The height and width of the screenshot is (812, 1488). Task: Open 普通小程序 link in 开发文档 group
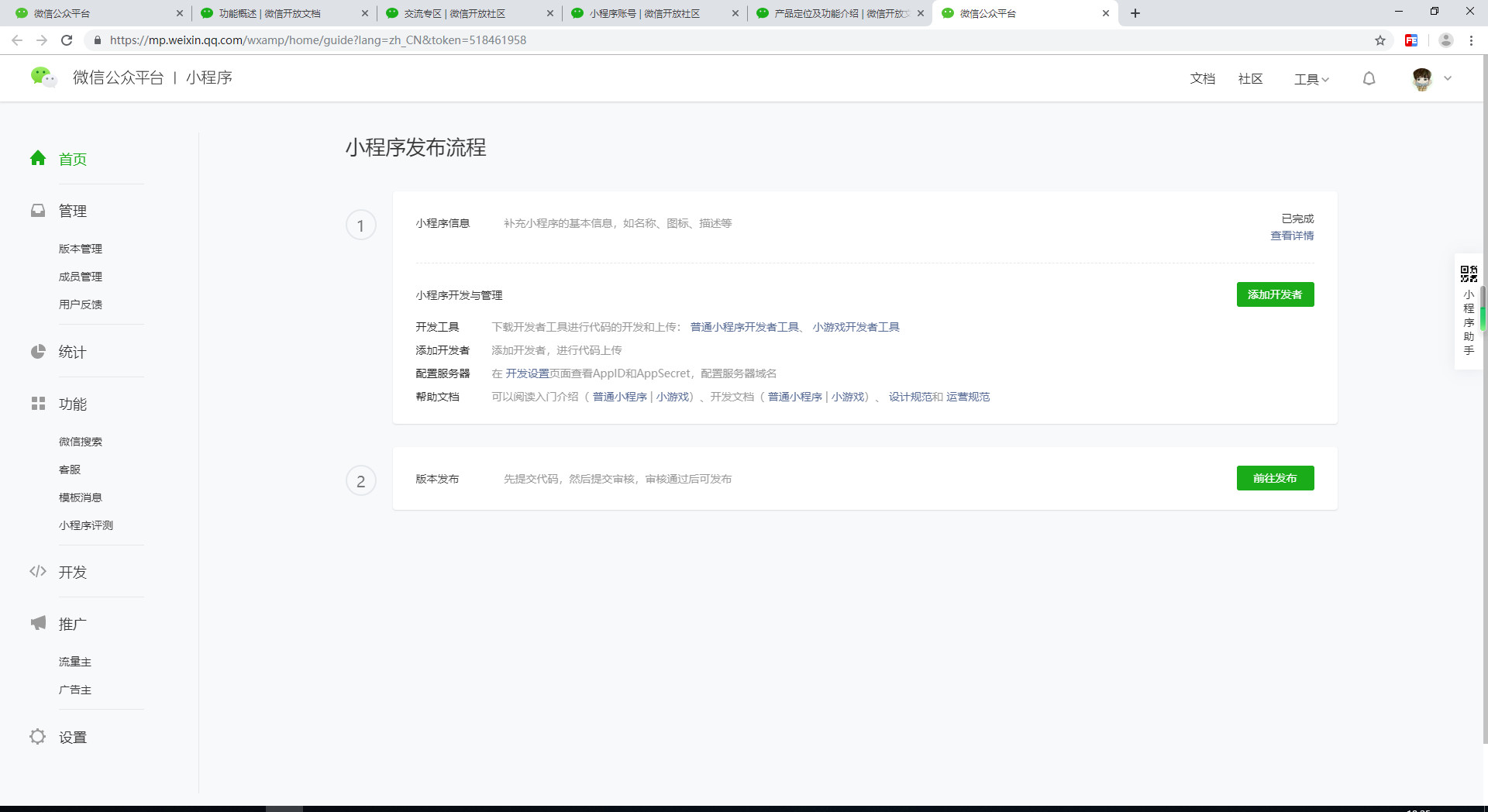click(x=794, y=397)
